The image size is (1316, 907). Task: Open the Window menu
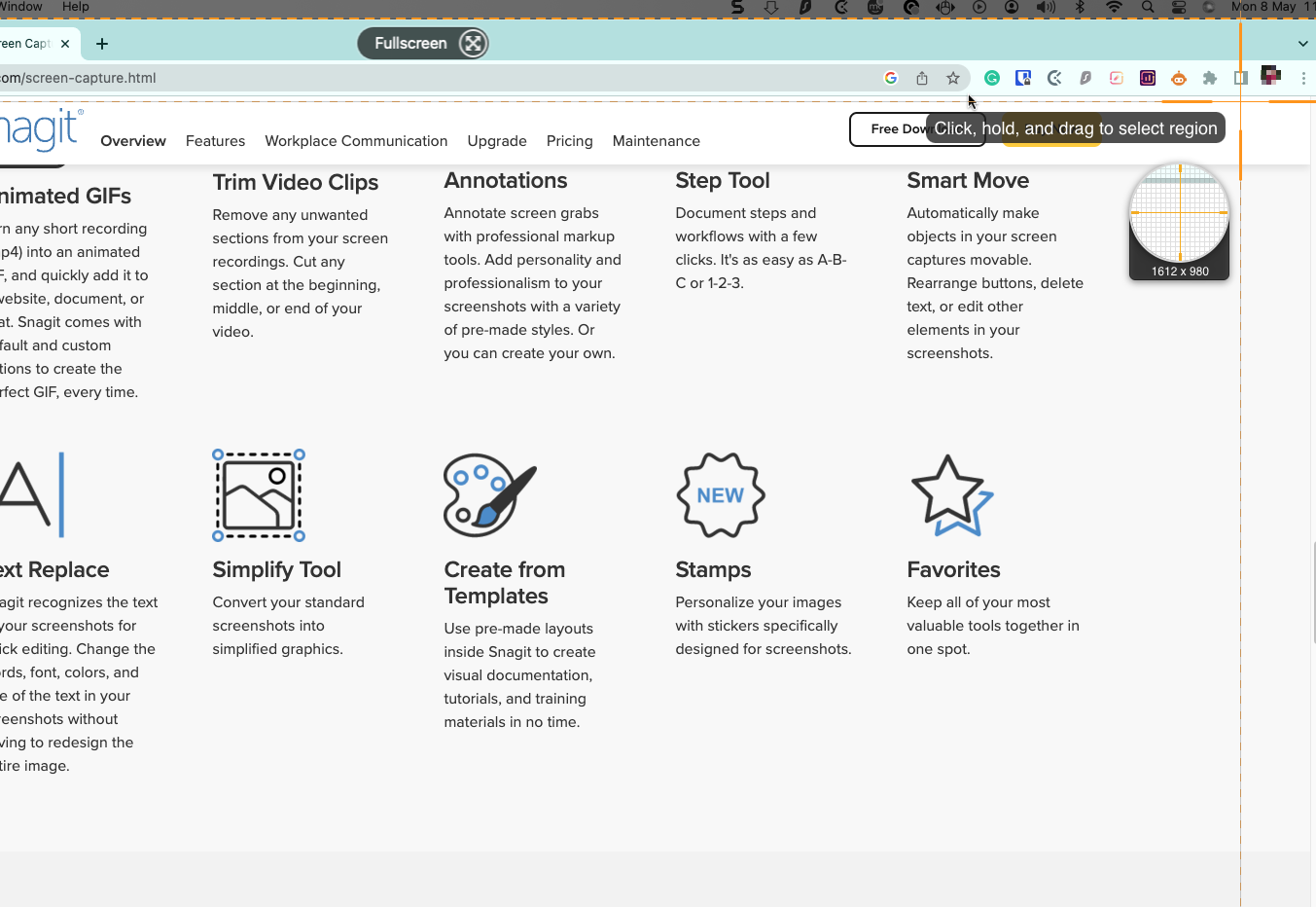click(x=20, y=7)
